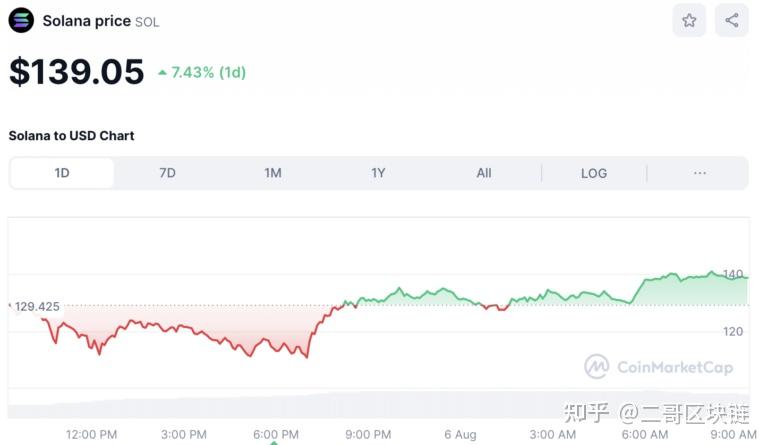Click the Solana to USD Chart title
The width and height of the screenshot is (768, 445).
coord(71,135)
